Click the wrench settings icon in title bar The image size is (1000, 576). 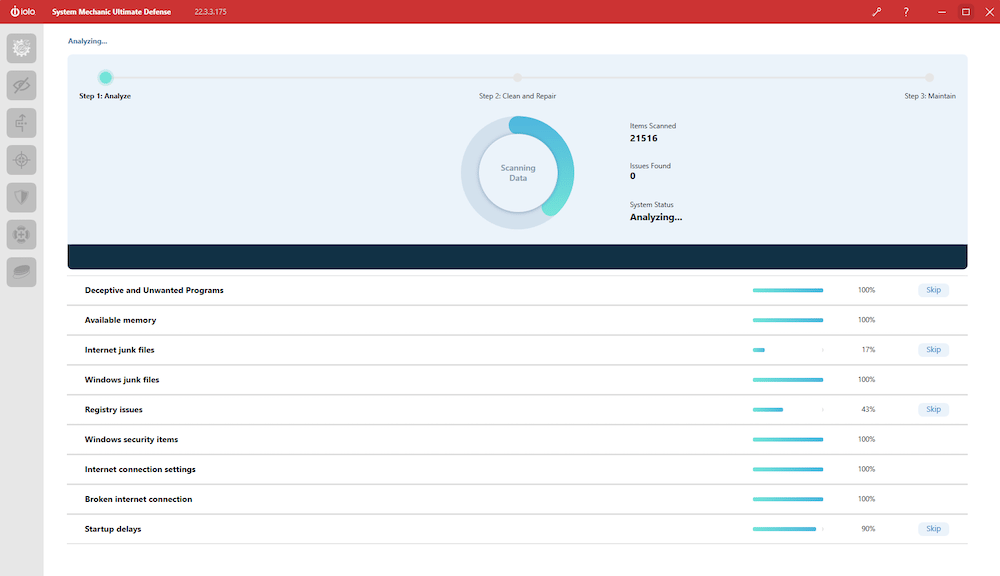[877, 11]
